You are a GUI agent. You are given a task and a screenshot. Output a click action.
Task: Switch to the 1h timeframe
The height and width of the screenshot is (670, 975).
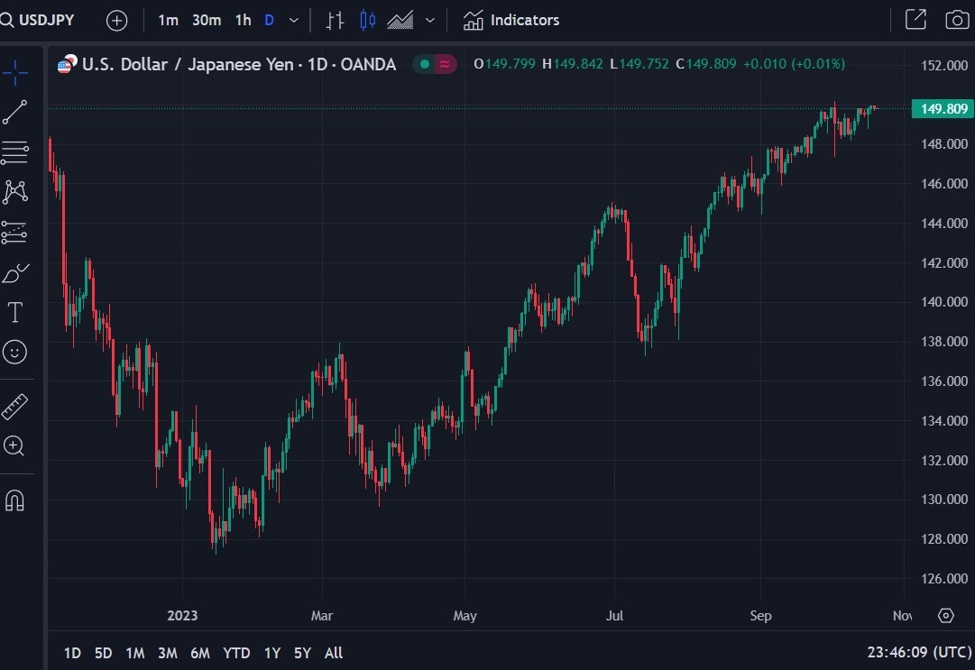click(243, 20)
